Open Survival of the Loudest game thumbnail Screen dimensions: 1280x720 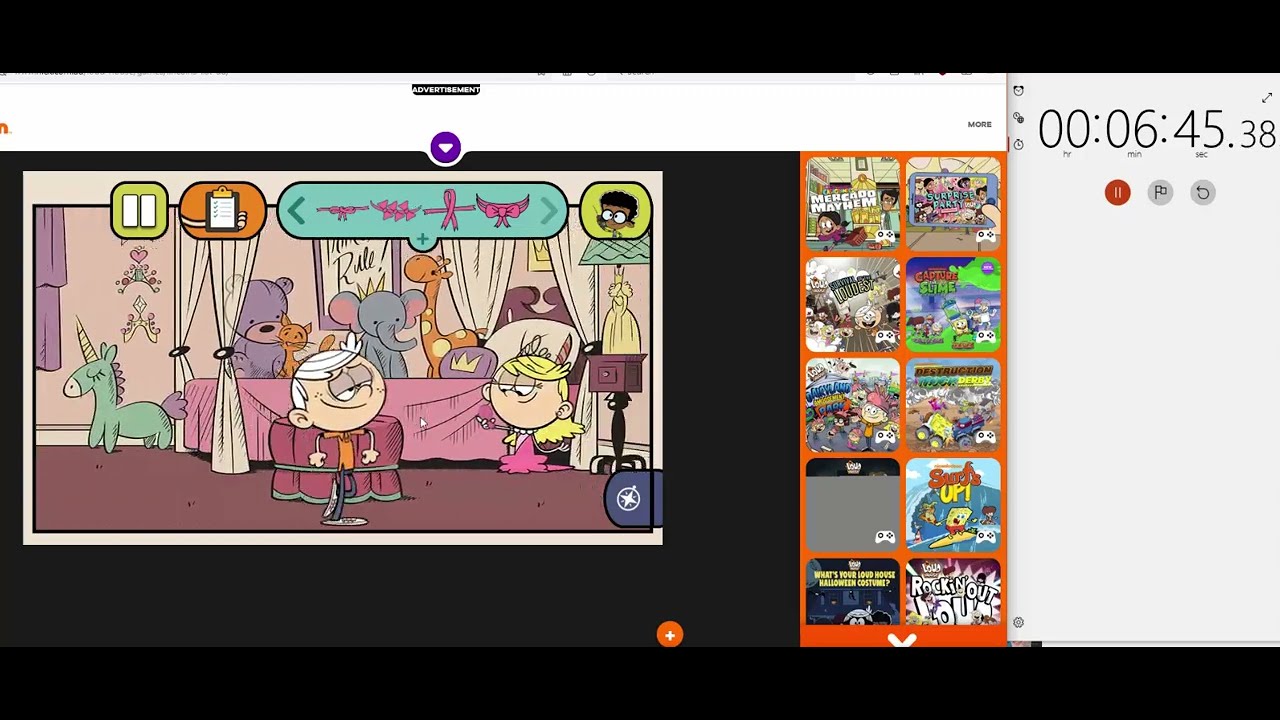(852, 304)
